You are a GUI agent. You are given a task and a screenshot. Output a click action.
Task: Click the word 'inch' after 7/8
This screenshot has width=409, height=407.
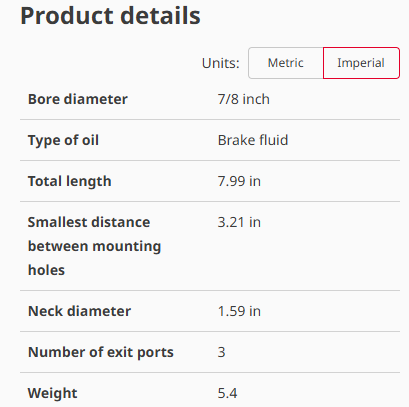coord(256,99)
